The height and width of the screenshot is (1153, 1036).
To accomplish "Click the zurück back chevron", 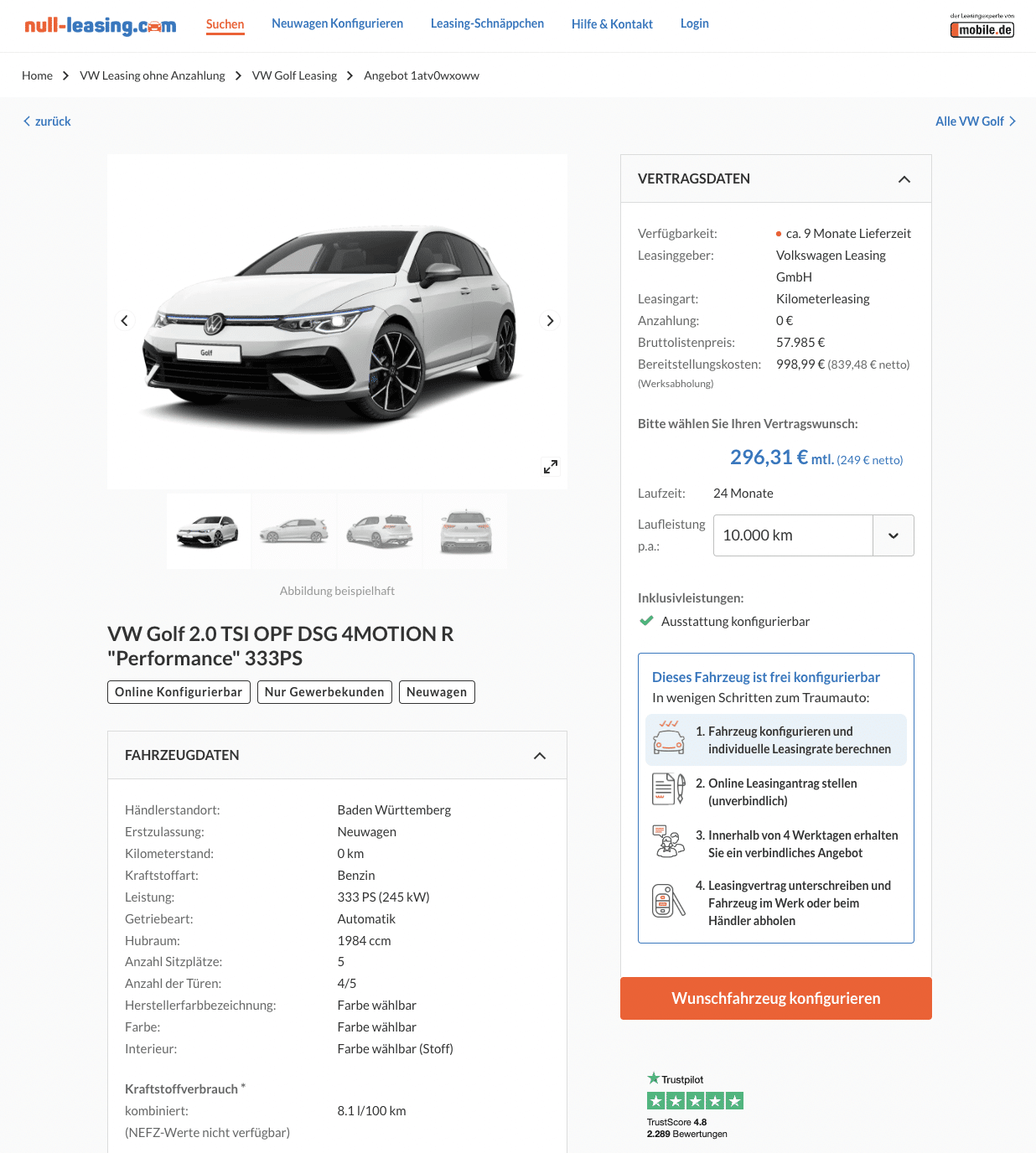I will (x=27, y=122).
